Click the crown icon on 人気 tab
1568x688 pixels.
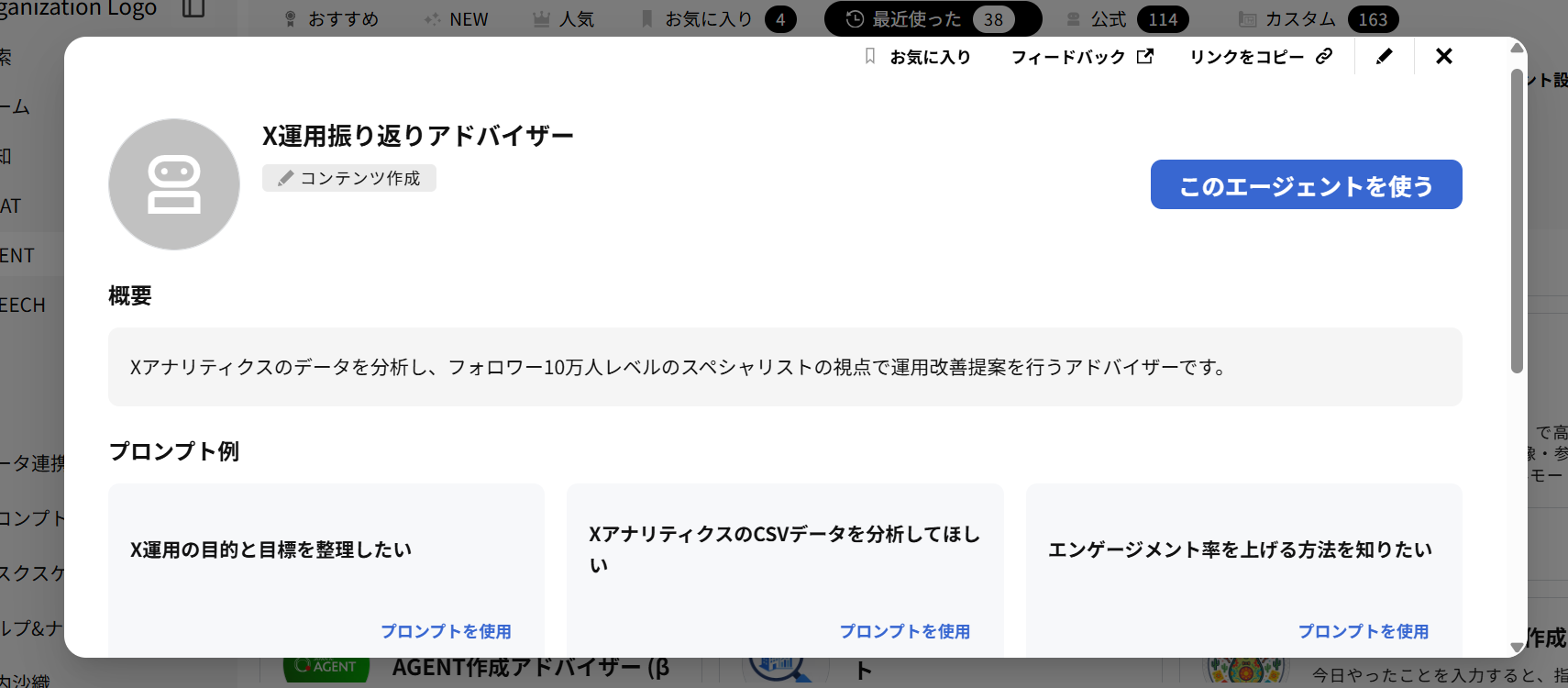point(542,19)
